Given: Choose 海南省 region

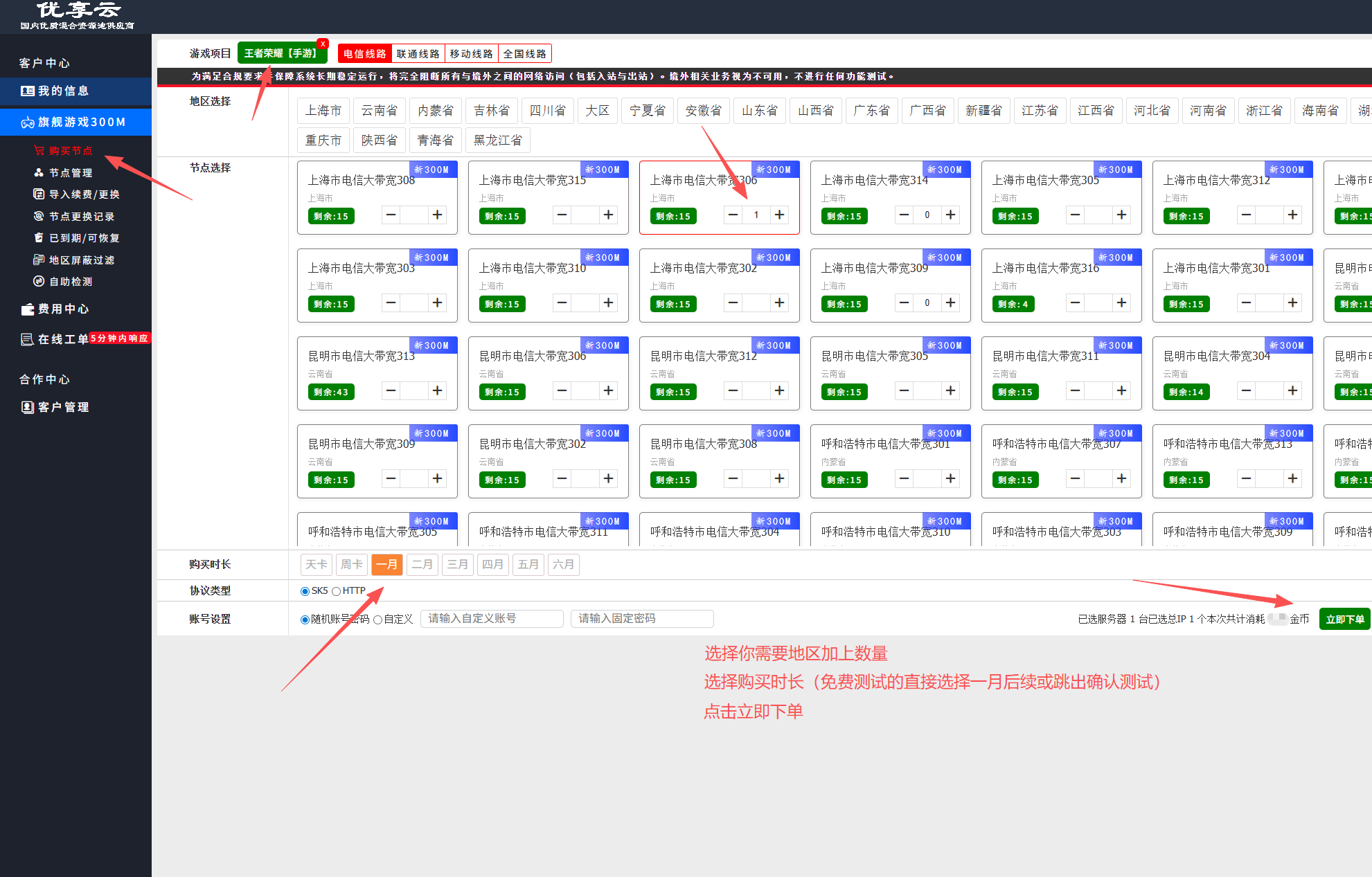Looking at the screenshot, I should pos(1321,111).
